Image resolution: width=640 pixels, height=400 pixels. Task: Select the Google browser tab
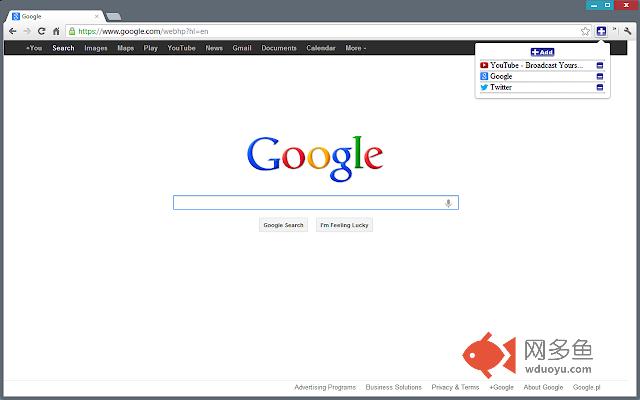coord(55,16)
